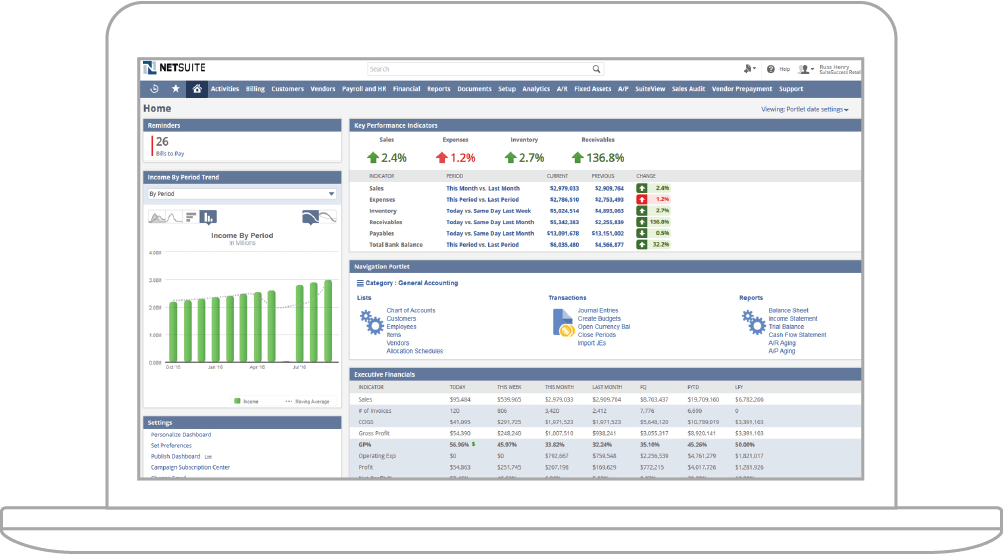Open the Fixed Assets menu
This screenshot has width=1004, height=554.
[592, 89]
